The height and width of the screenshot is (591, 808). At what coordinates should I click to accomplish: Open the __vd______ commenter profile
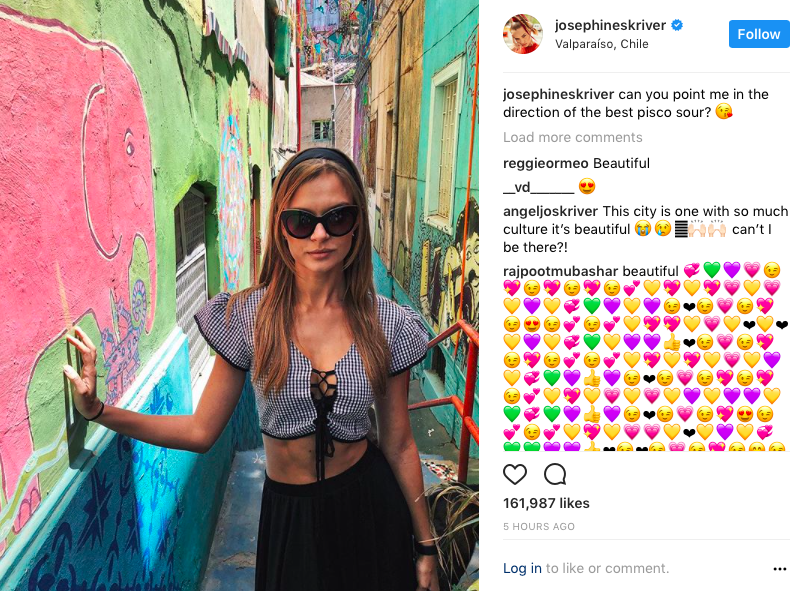point(538,187)
